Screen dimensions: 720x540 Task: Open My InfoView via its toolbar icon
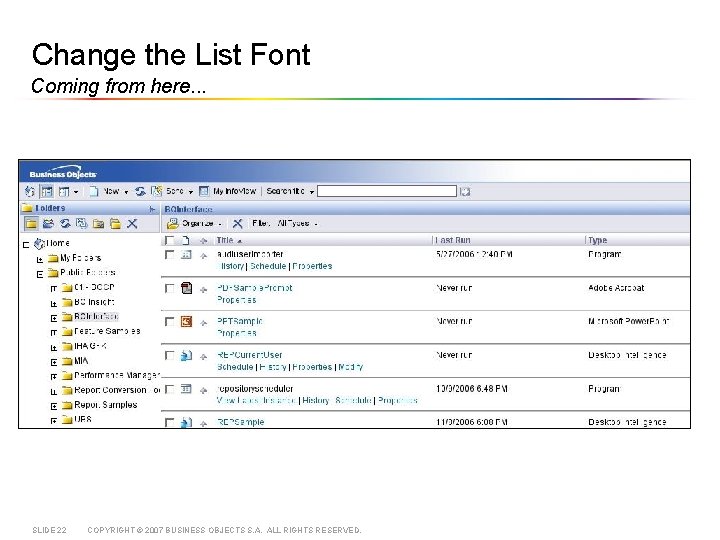[x=203, y=191]
